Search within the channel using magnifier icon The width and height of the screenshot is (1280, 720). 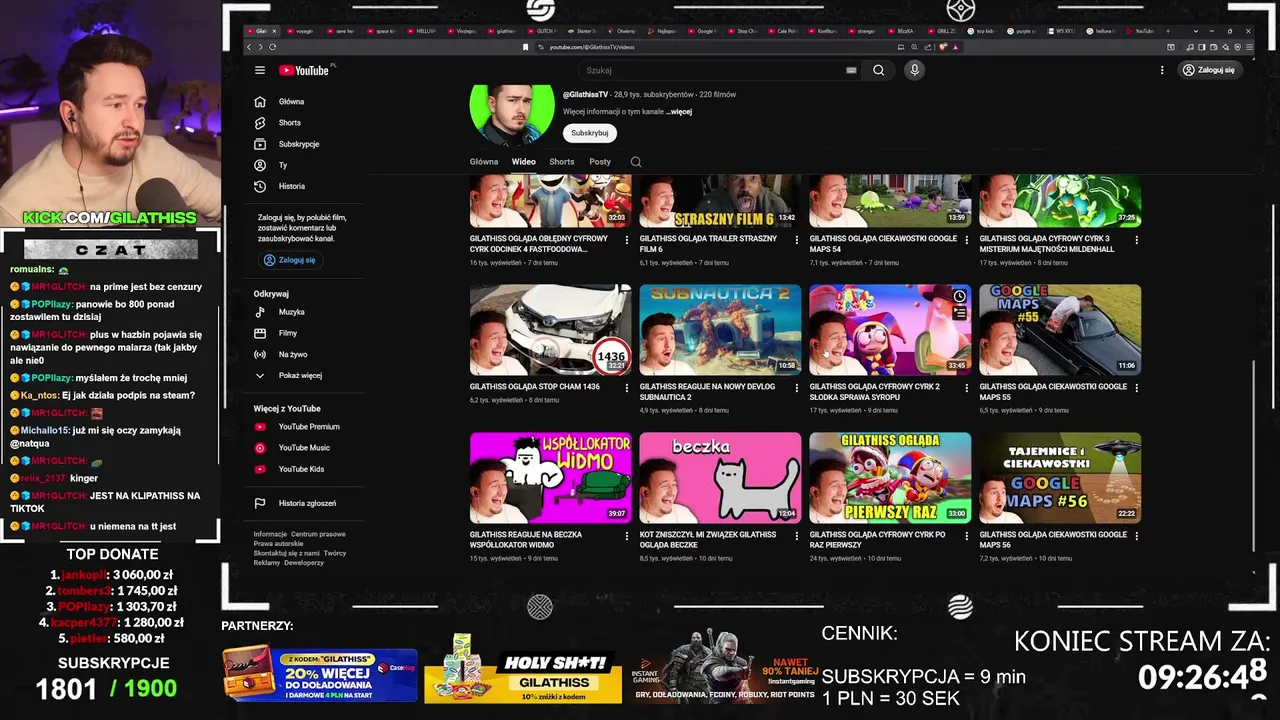pos(636,162)
